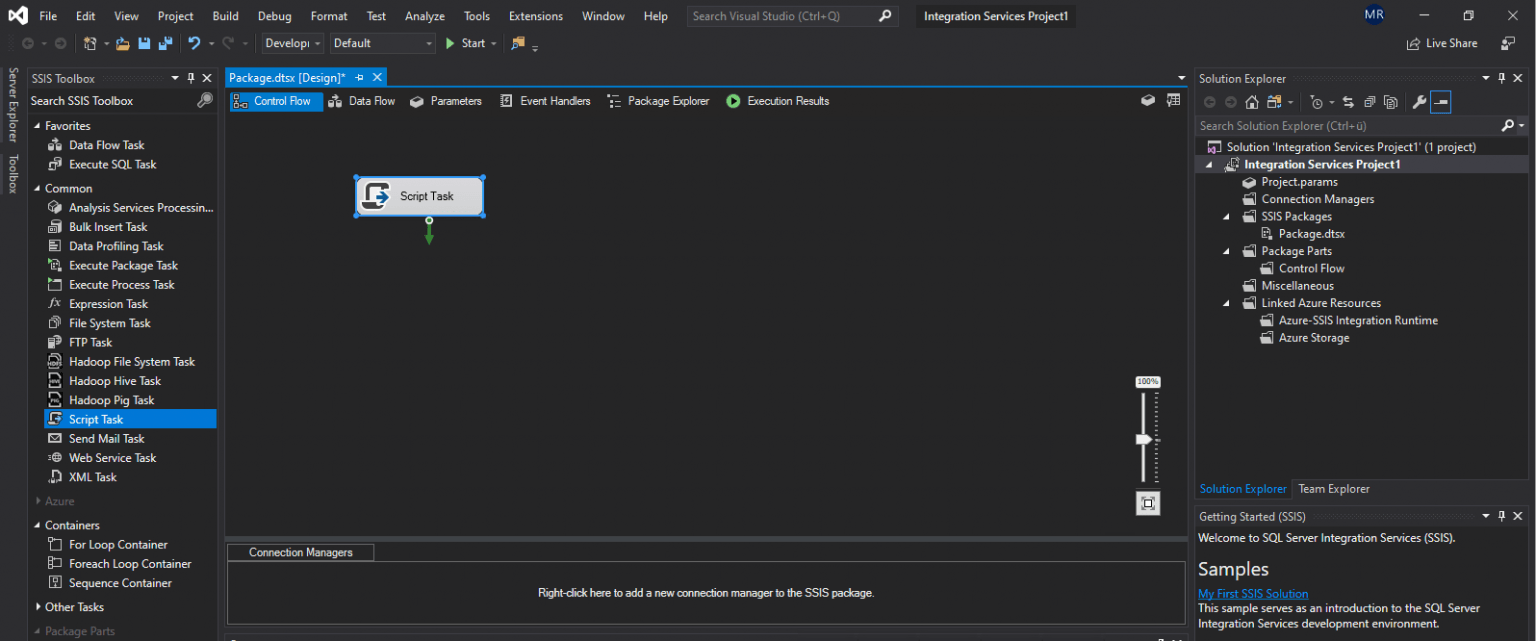This screenshot has width=1536, height=641.
Task: Click the Save All toolbar icon
Action: pyautogui.click(x=165, y=43)
